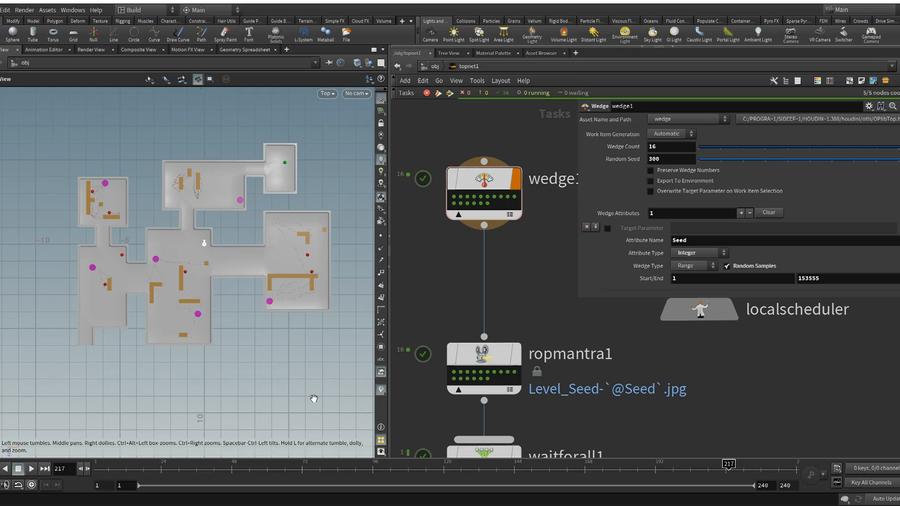
Task: Click the Attribute Name Seed field
Action: coord(785,240)
